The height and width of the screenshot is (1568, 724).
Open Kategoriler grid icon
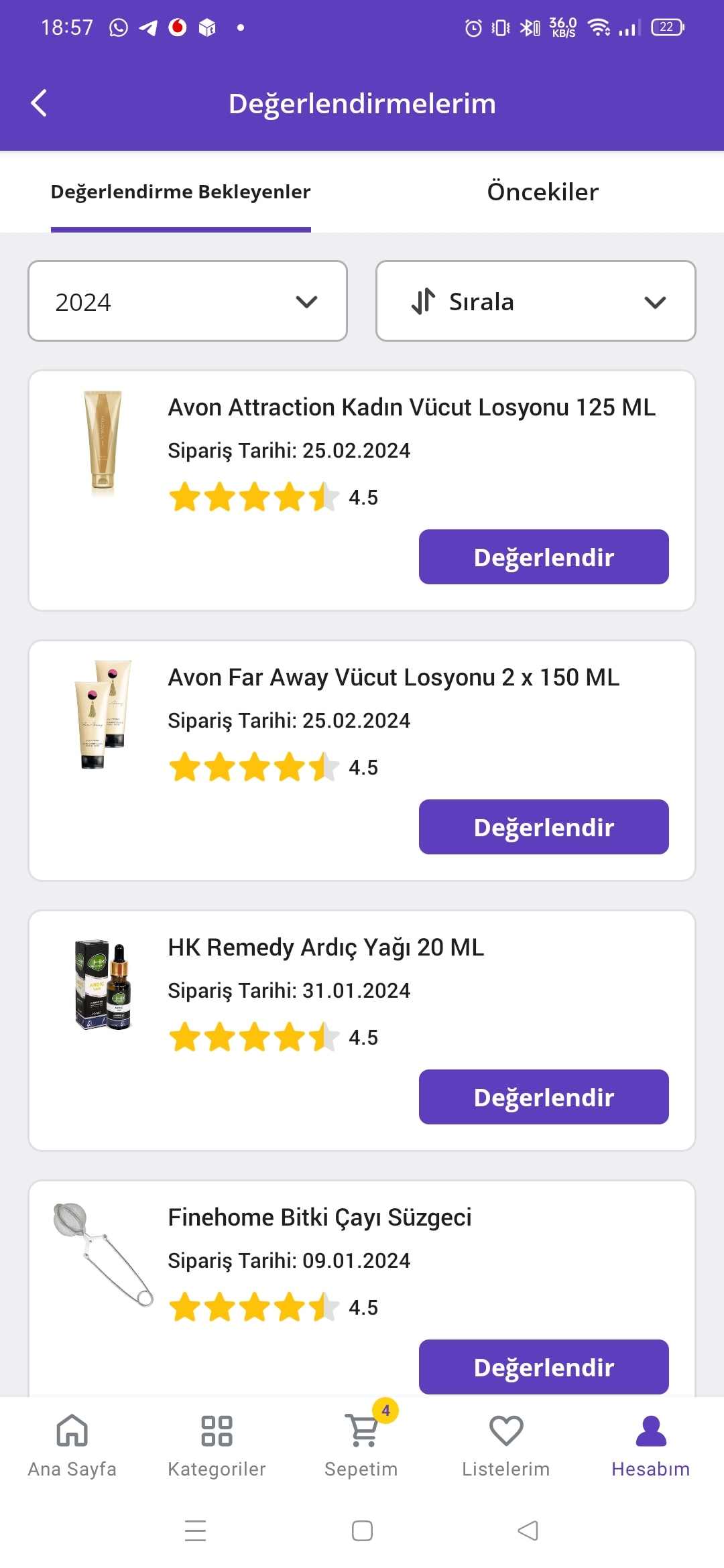[x=217, y=1431]
